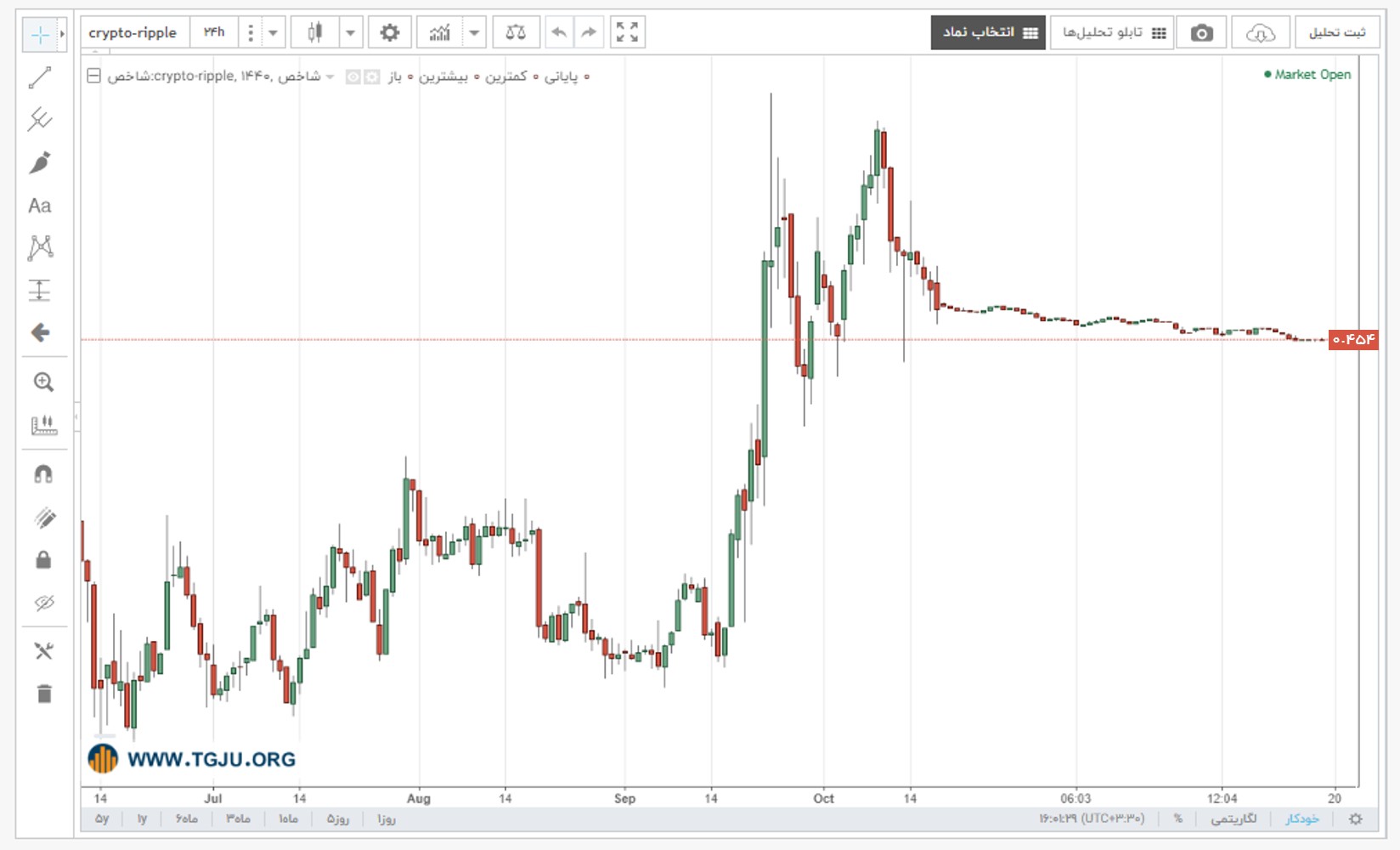The width and height of the screenshot is (1400, 850).
Task: Toggle the لگاریتمی scale
Action: click(1233, 819)
